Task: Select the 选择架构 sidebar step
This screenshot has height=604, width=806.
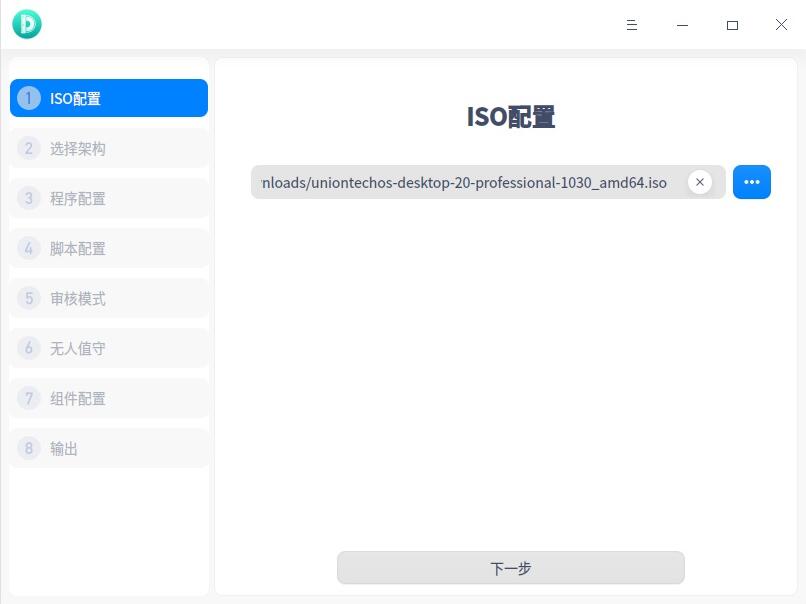Action: 108,148
